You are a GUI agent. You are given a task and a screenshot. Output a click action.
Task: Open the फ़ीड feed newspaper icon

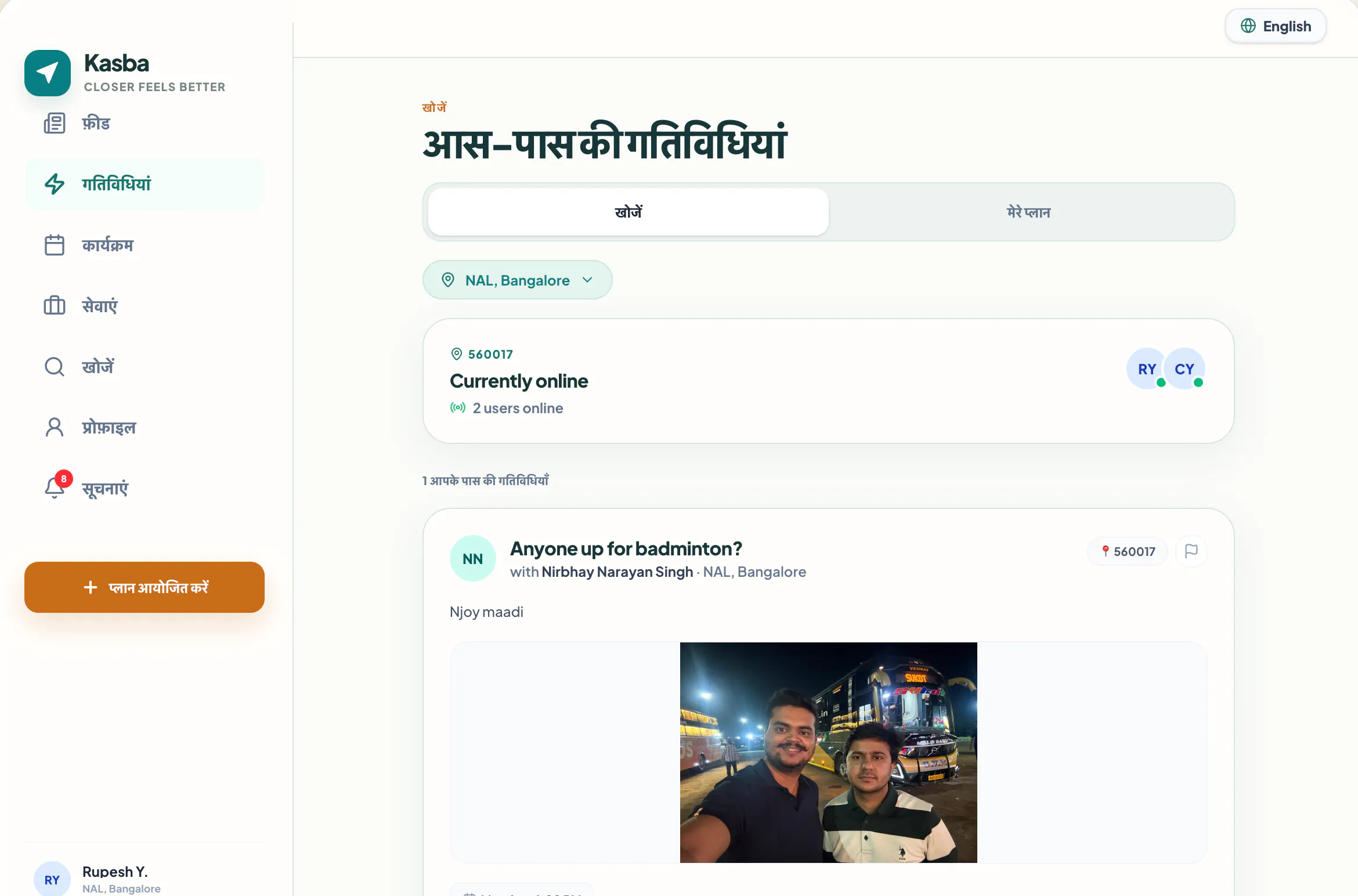(x=55, y=123)
